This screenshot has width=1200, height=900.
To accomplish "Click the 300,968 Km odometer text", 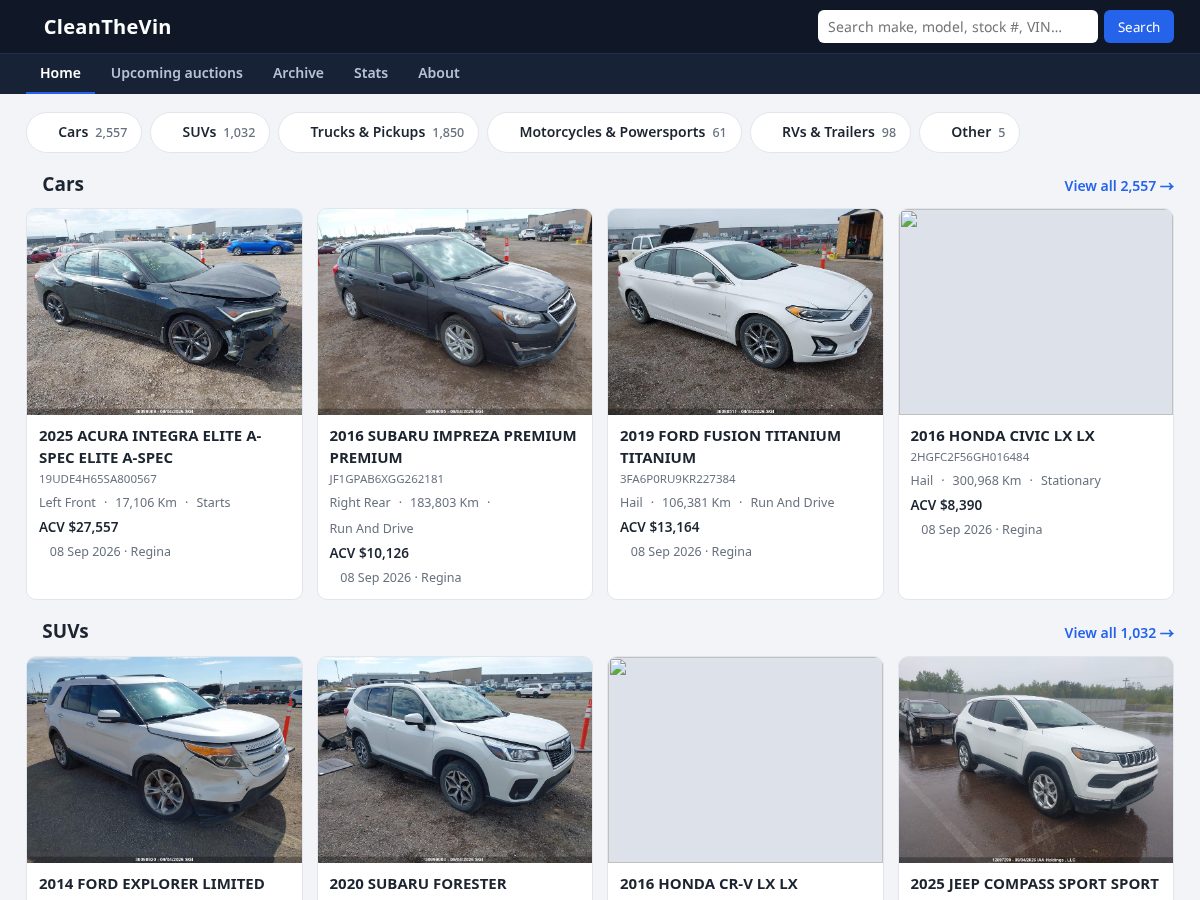I will coord(987,481).
